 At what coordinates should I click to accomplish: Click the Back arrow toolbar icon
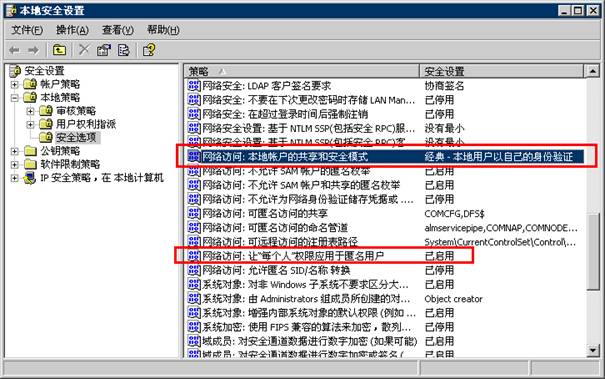click(x=14, y=50)
